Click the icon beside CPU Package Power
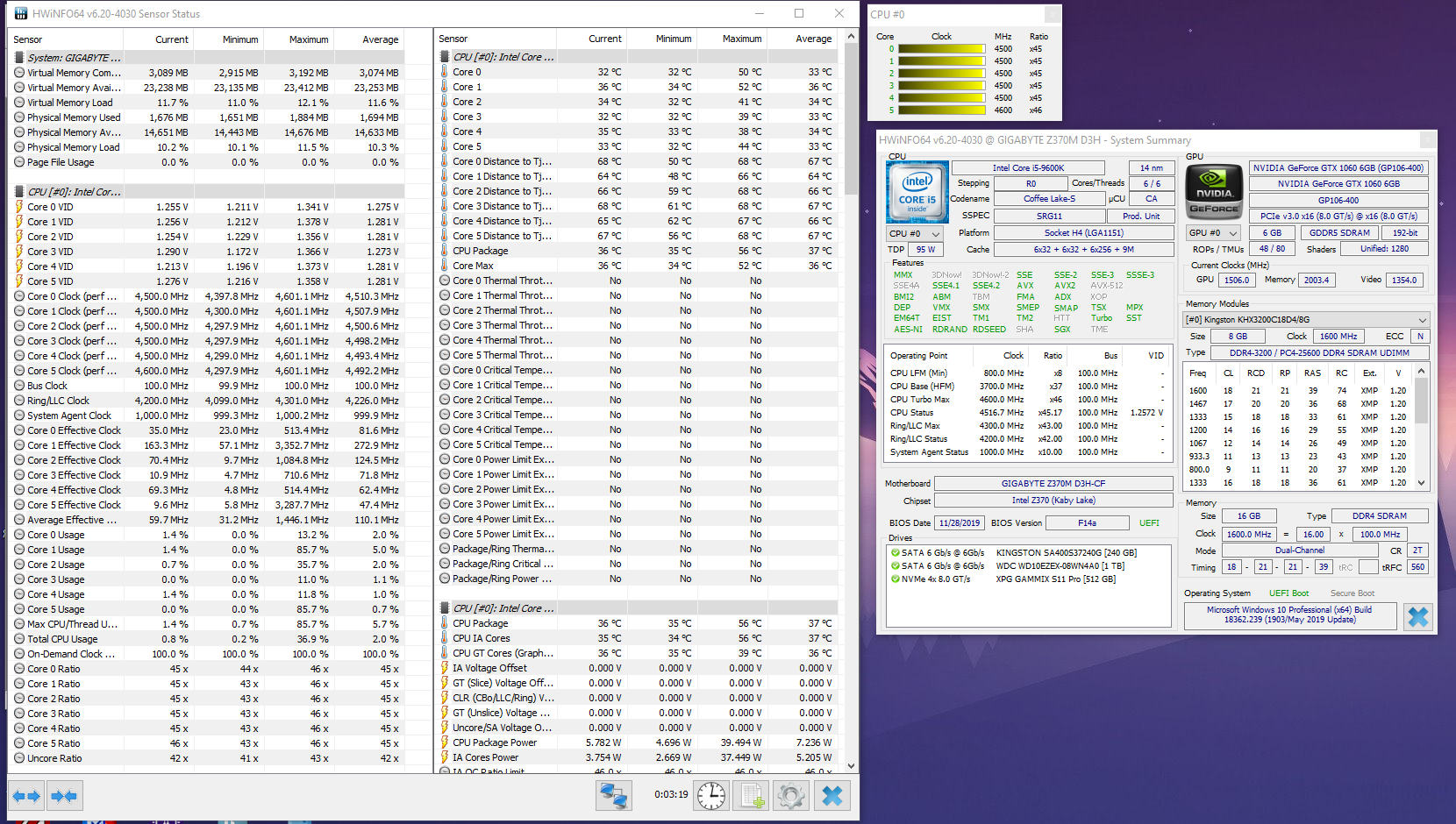Viewport: 1456px width, 824px height. [445, 742]
